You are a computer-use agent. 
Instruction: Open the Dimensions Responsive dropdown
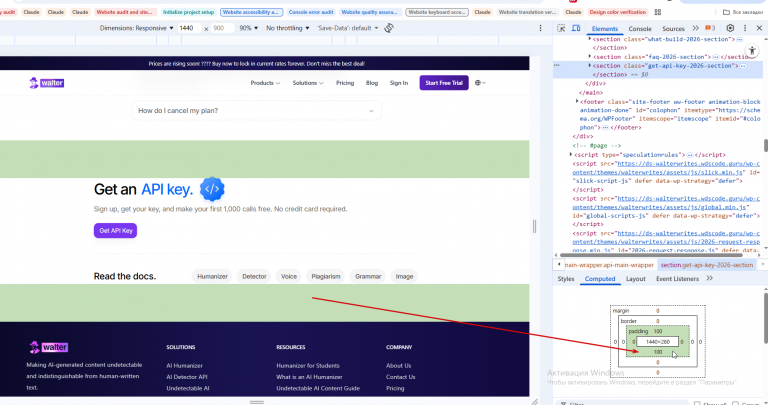coord(136,28)
